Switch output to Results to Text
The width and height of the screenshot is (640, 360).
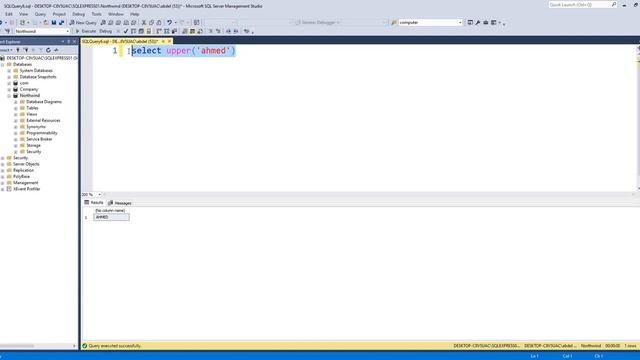(x=185, y=31)
